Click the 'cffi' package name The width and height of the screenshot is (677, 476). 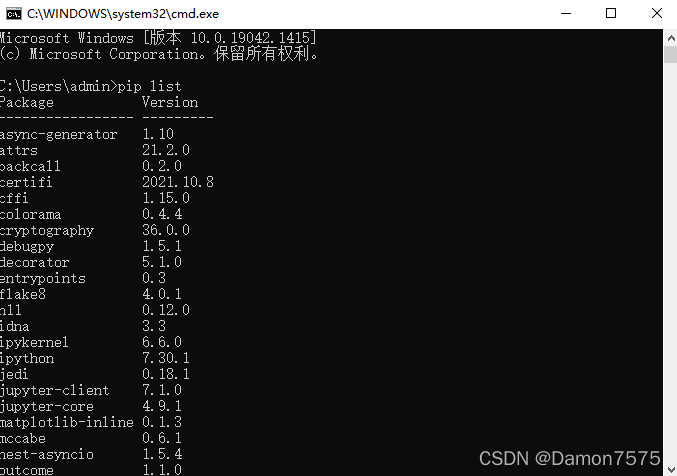[x=14, y=198]
